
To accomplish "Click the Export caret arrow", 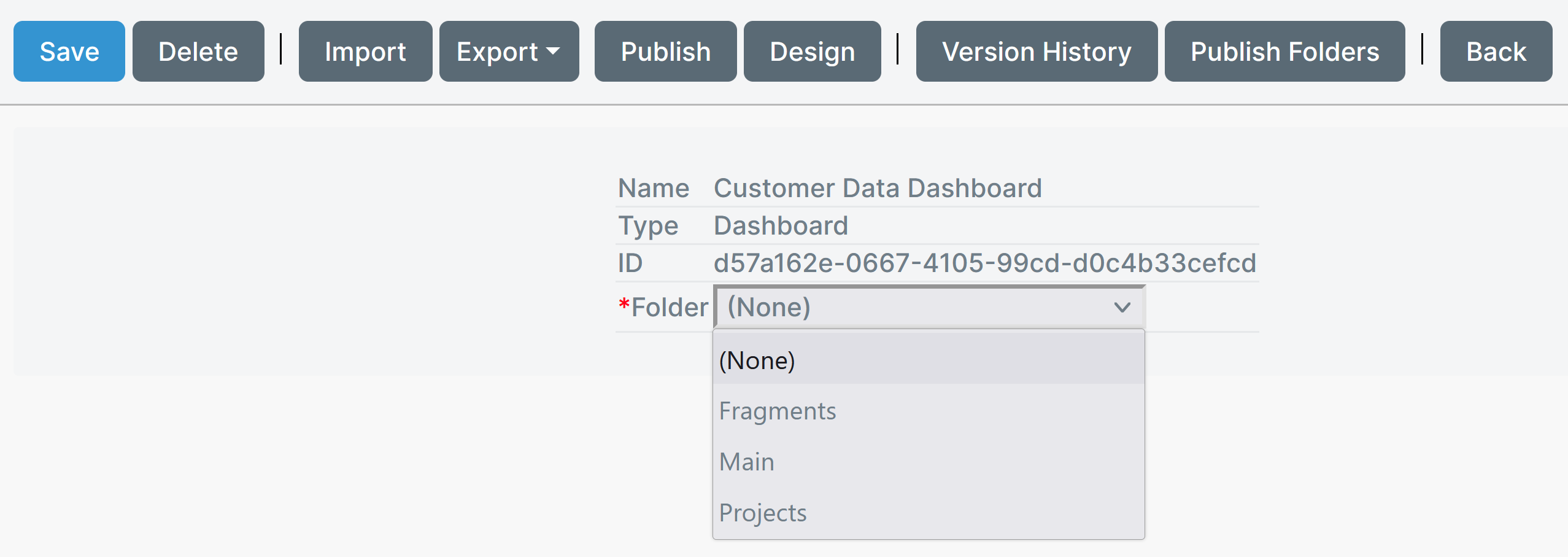I will tap(553, 52).
